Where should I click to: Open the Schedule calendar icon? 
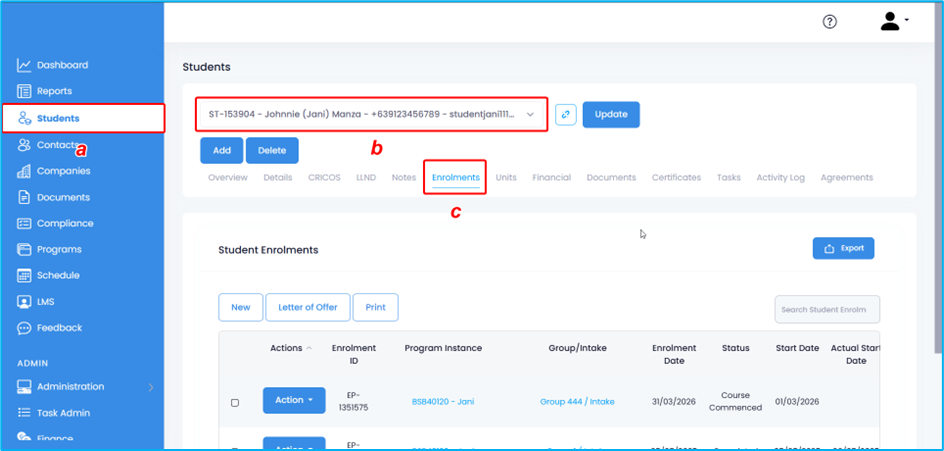click(24, 275)
